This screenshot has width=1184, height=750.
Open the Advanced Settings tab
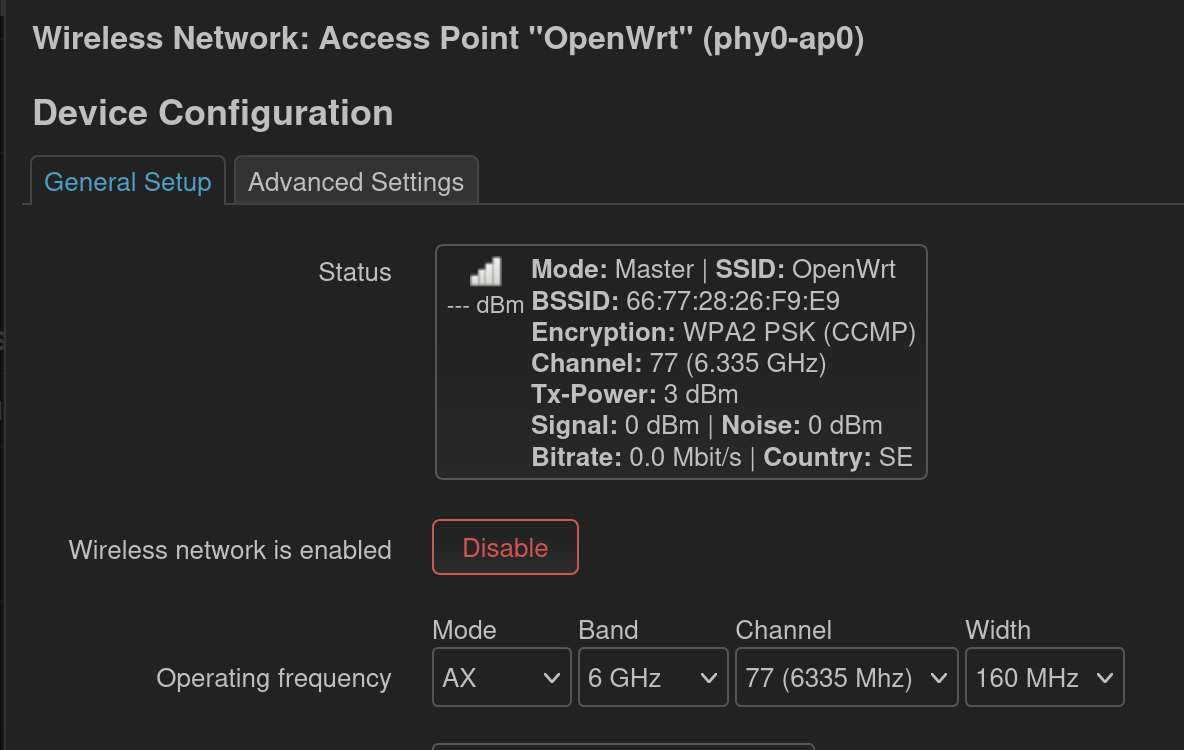356,181
